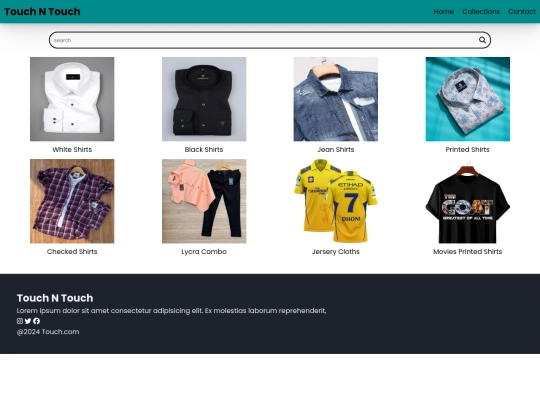Open the Collections menu item
This screenshot has width=540, height=405.
point(481,12)
